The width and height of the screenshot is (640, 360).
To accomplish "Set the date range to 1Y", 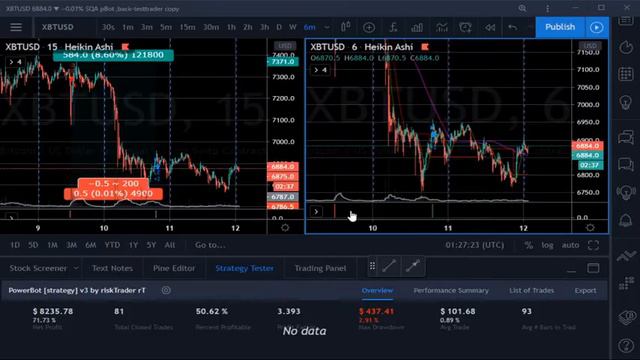I will click(x=133, y=245).
